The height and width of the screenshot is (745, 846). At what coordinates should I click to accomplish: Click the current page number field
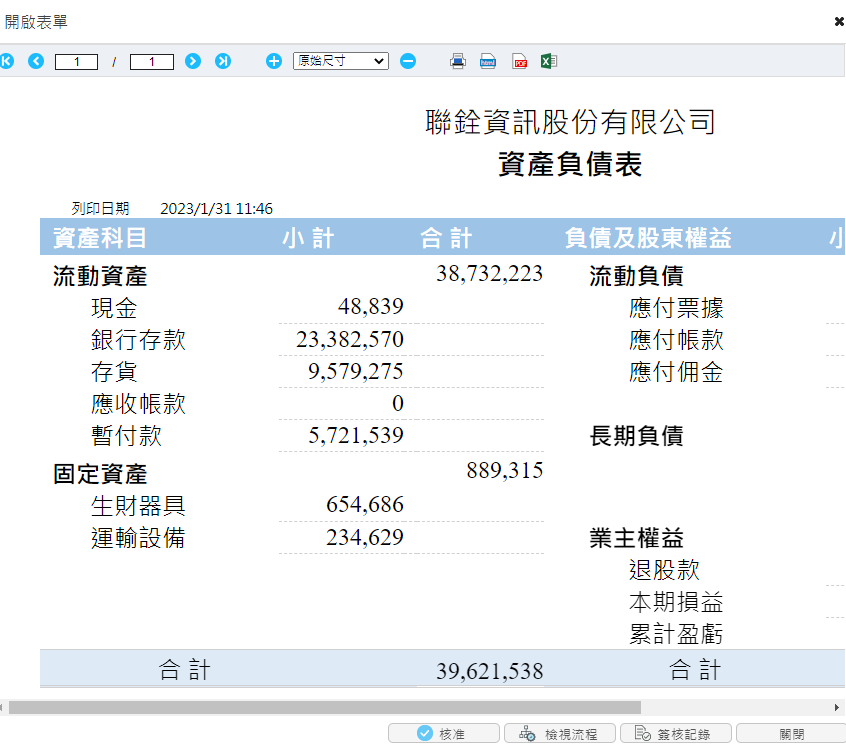77,61
